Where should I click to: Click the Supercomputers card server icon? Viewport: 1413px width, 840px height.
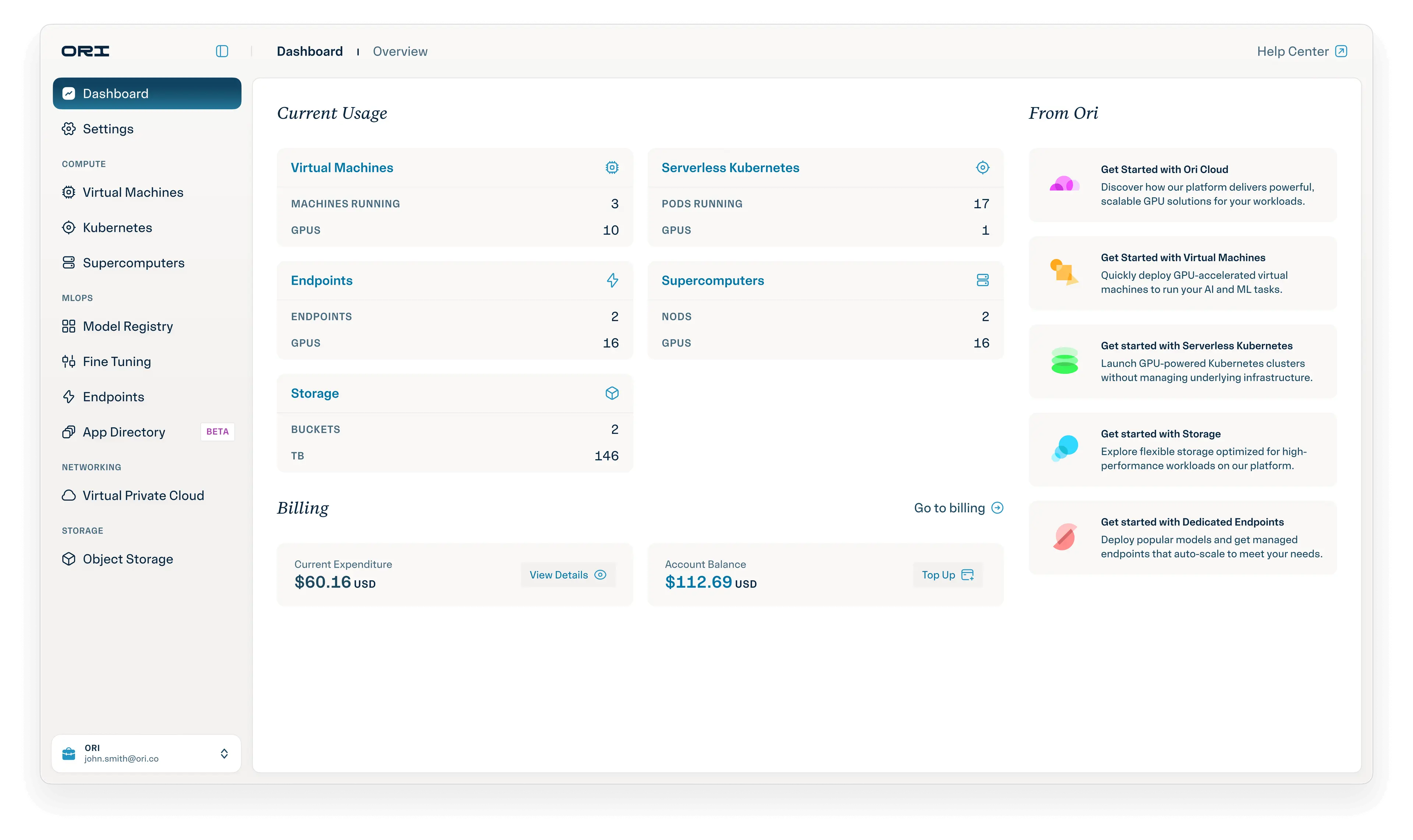pyautogui.click(x=983, y=280)
